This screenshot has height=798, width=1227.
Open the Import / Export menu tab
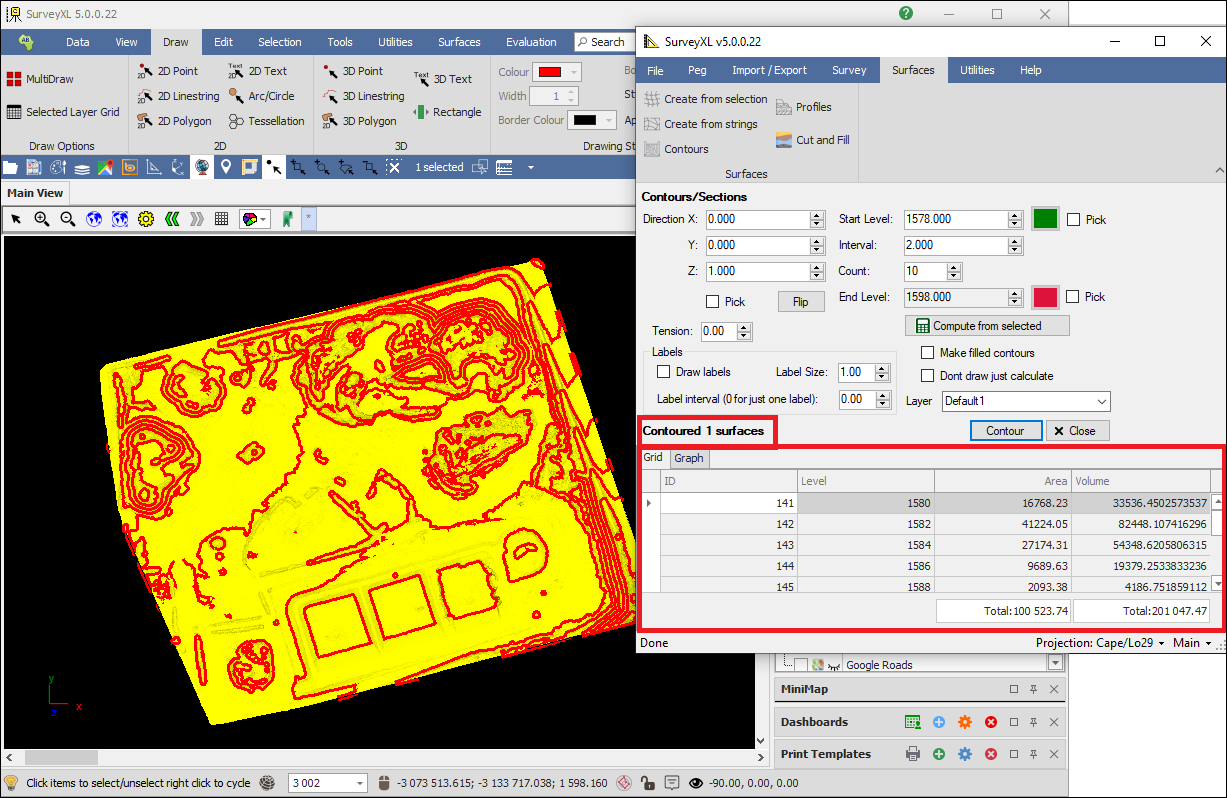click(769, 70)
